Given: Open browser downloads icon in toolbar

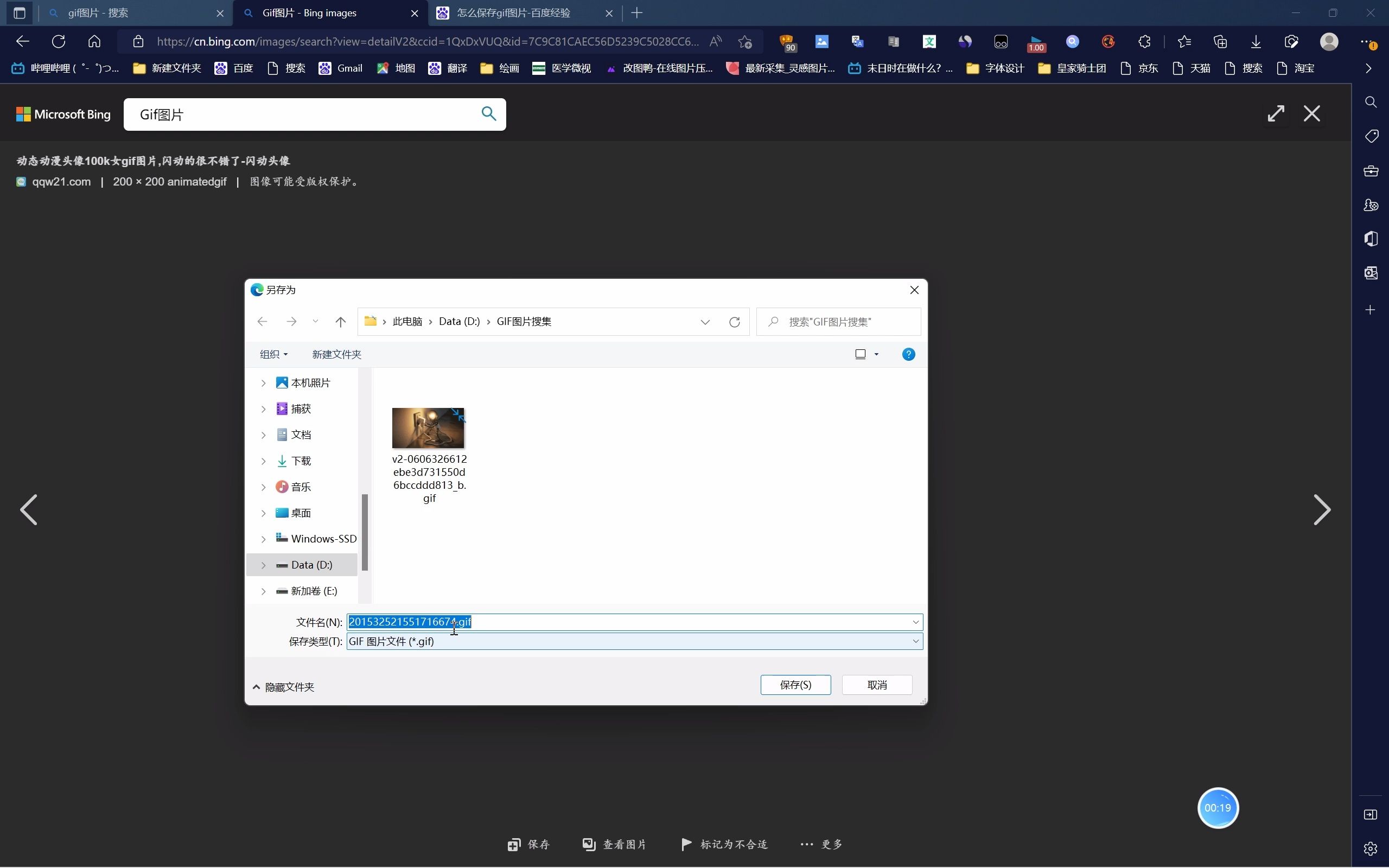Looking at the screenshot, I should point(1256,41).
